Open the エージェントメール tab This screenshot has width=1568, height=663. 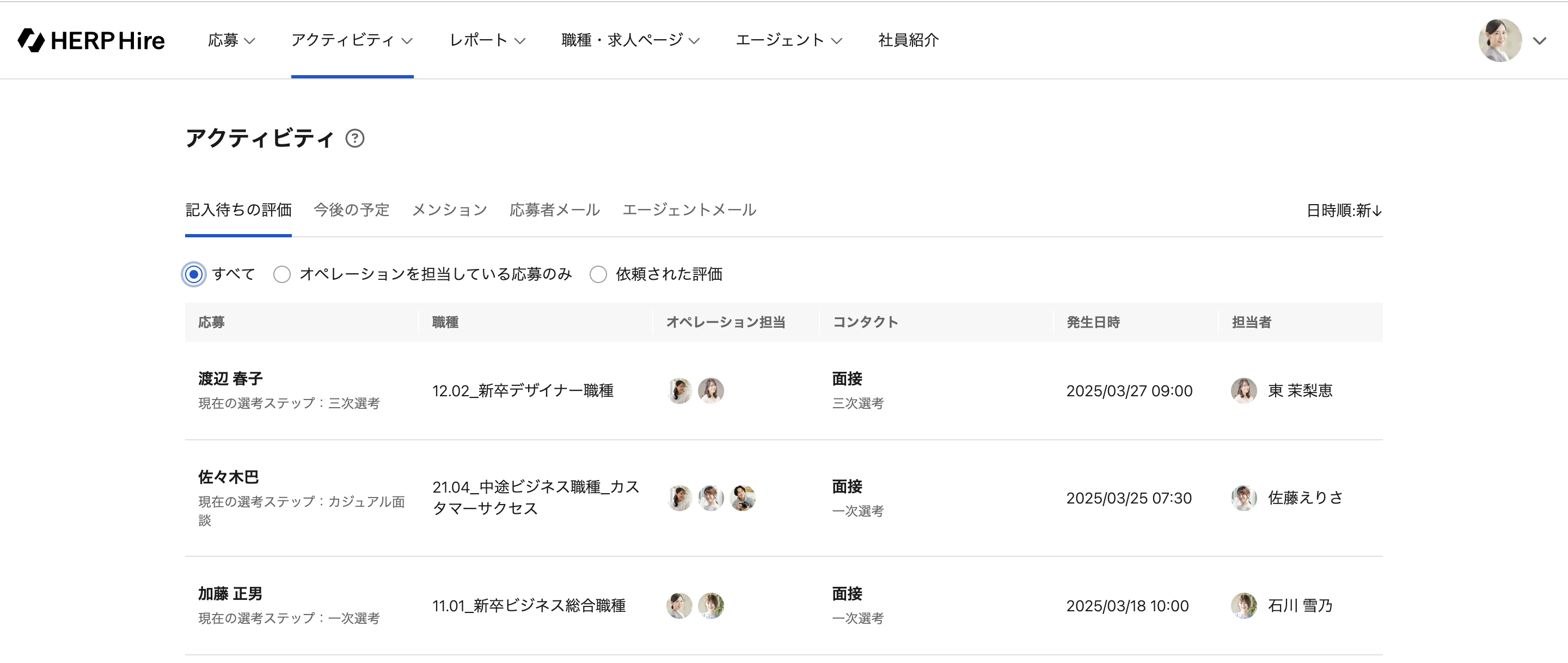pos(689,210)
